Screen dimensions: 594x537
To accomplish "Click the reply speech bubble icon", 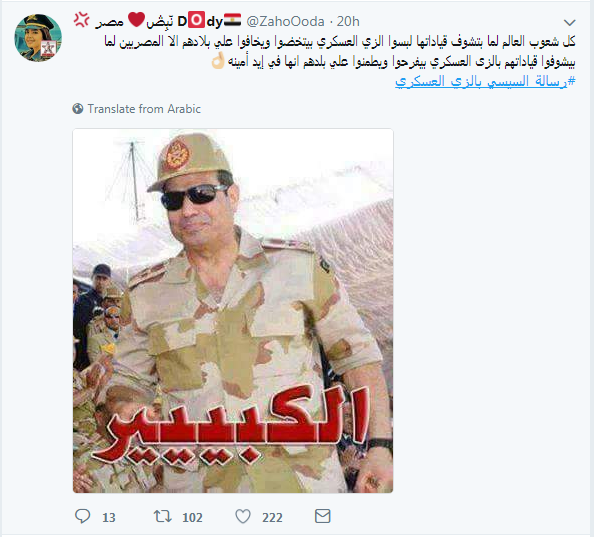I will (83, 516).
